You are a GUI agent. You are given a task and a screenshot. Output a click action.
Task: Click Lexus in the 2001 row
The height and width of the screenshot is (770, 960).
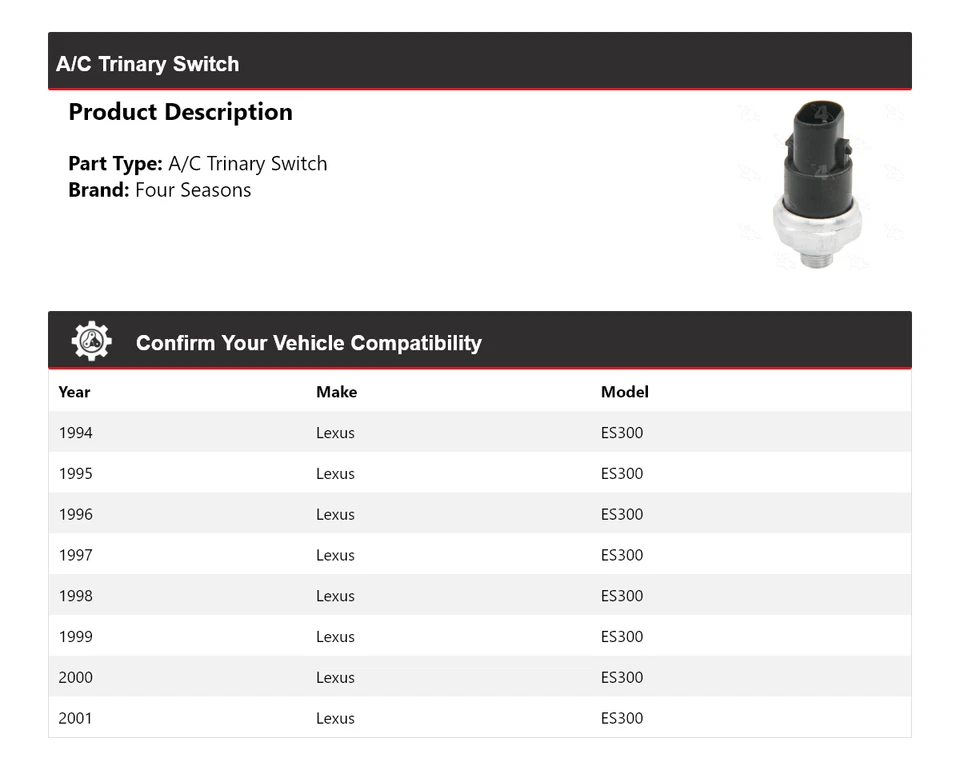[x=335, y=718]
